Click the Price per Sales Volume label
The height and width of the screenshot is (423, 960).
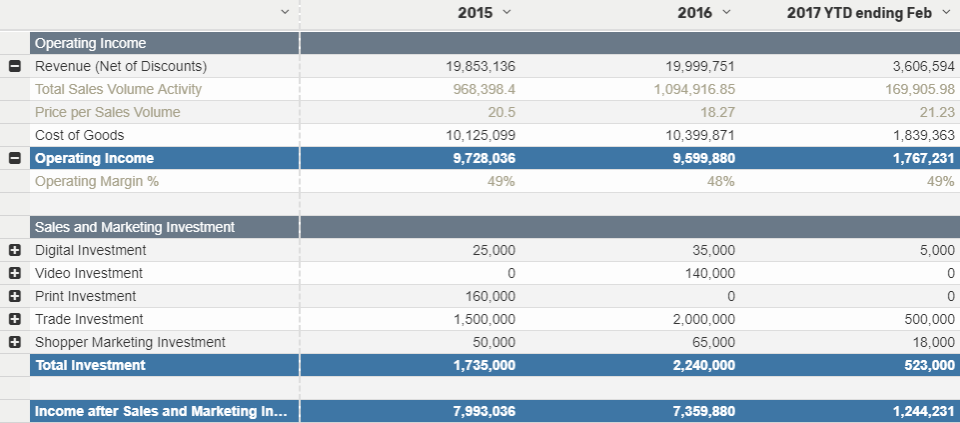point(108,112)
